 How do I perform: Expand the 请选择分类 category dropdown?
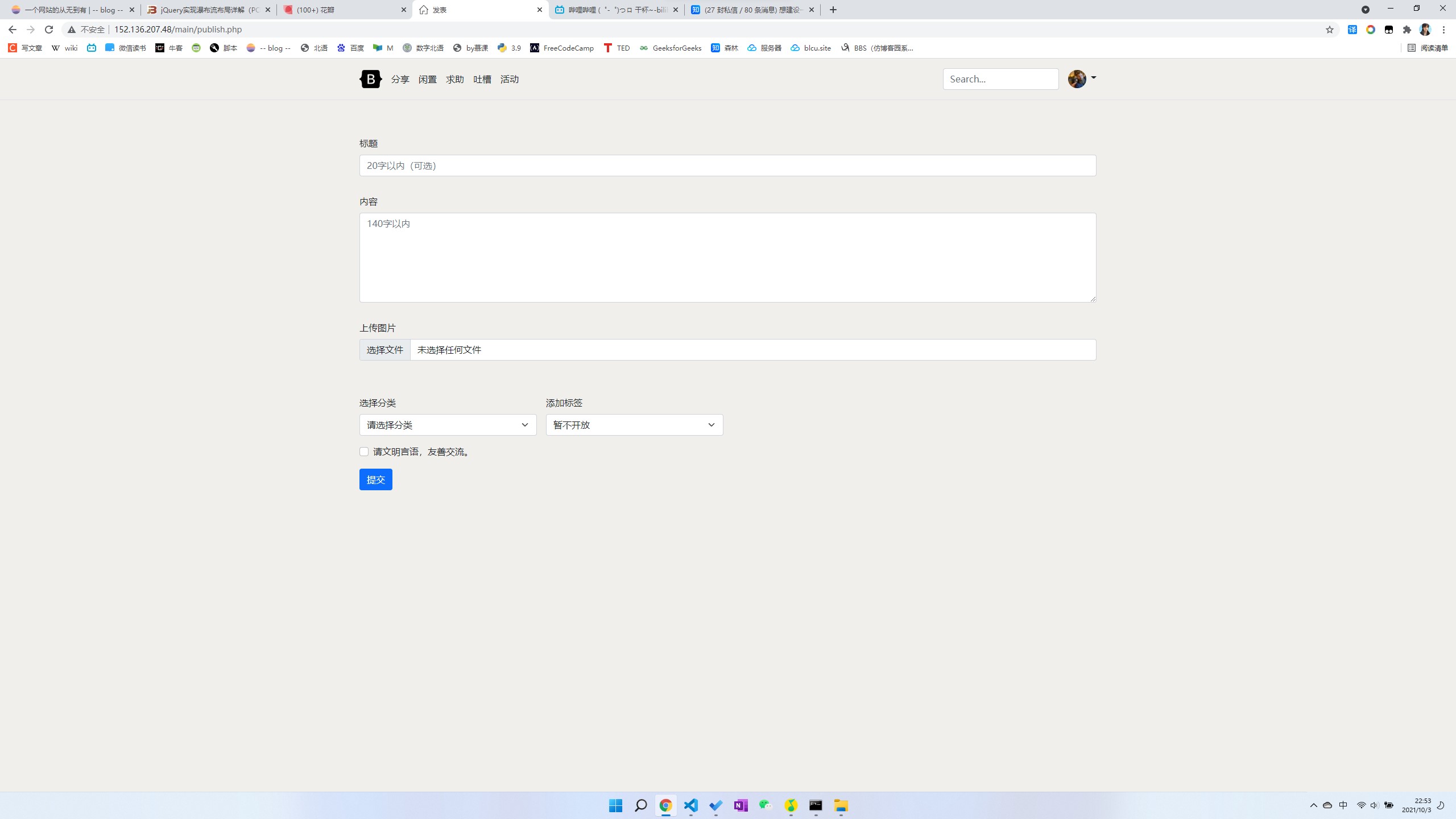[x=448, y=425]
